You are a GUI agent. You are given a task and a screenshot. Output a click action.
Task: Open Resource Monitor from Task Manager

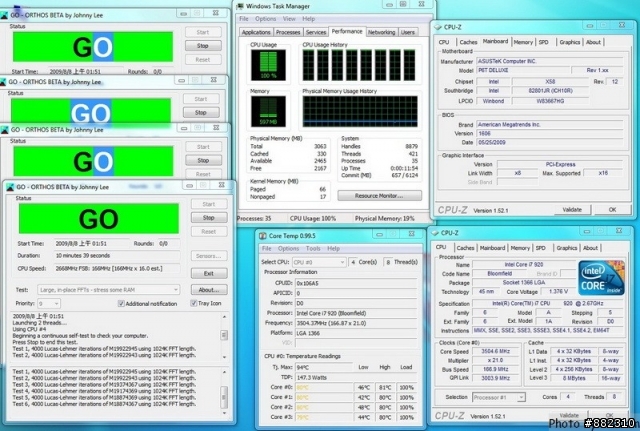[379, 196]
